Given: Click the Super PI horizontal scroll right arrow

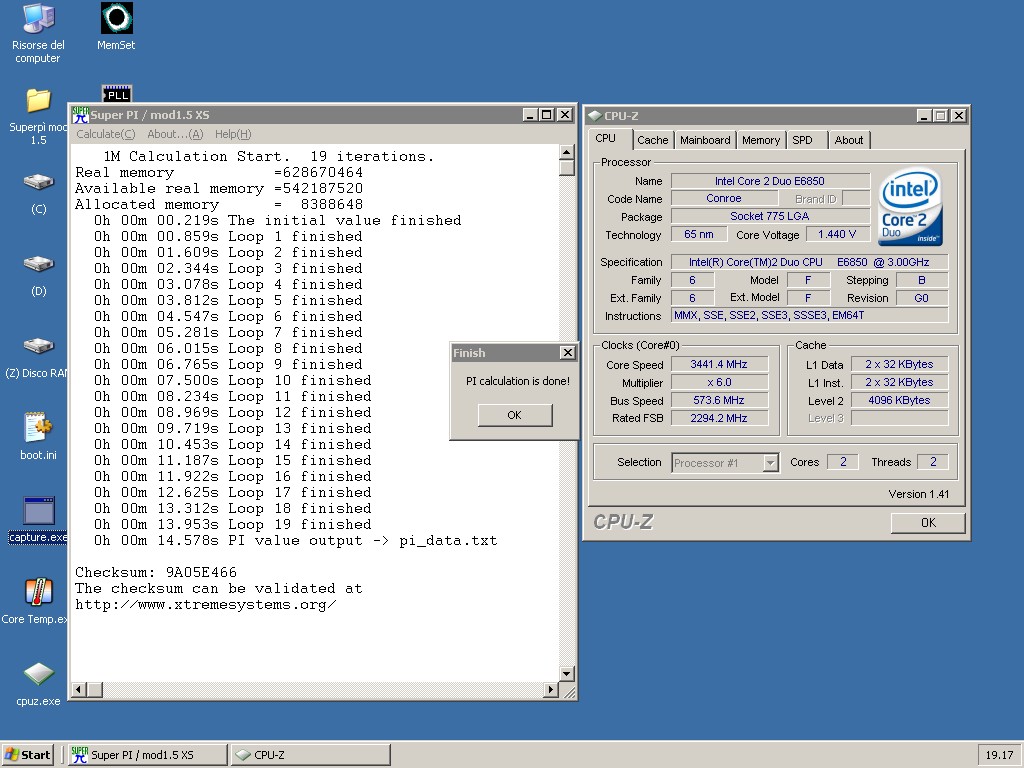Looking at the screenshot, I should [551, 690].
